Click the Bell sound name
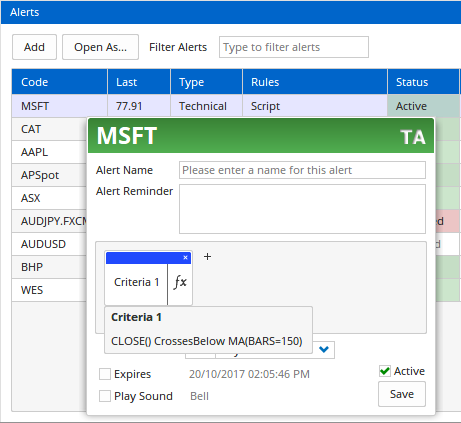 tap(199, 396)
